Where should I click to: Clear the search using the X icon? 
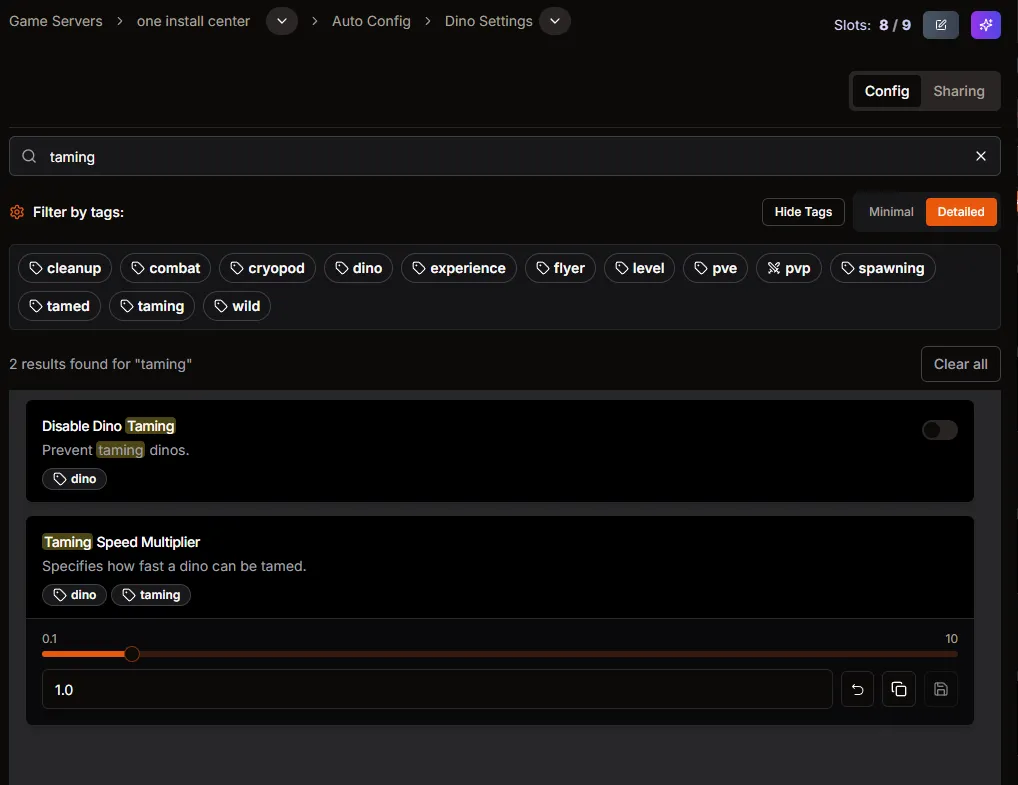980,156
